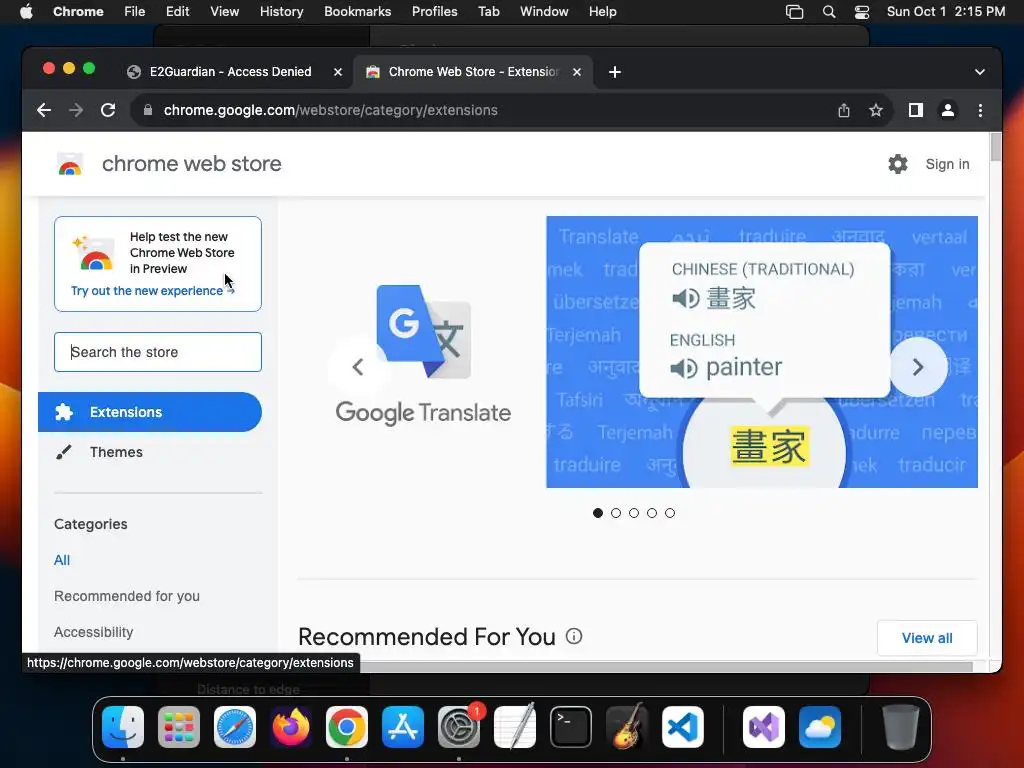Open the History menu

(x=281, y=12)
